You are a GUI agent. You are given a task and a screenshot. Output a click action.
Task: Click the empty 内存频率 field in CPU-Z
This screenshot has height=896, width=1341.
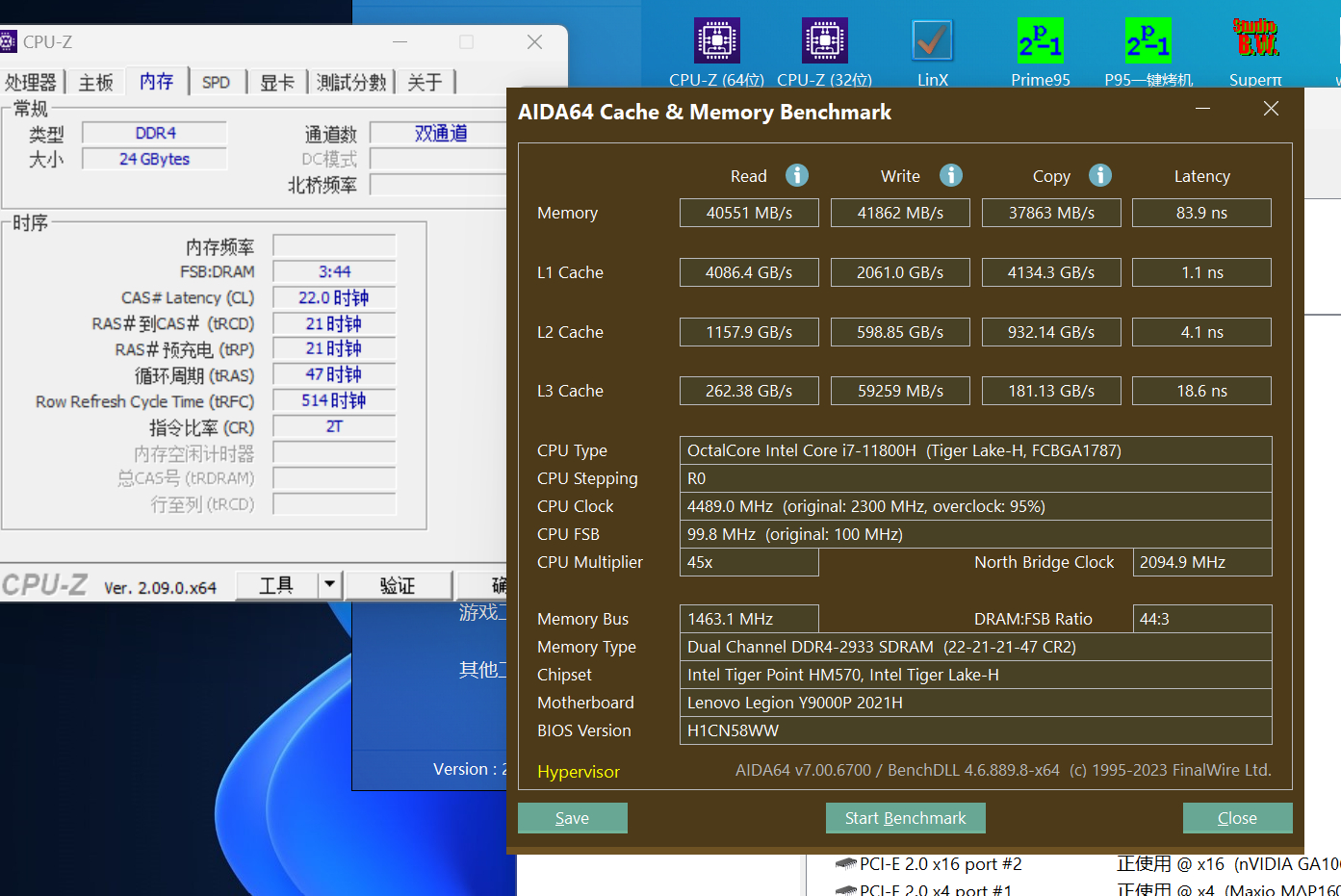(x=334, y=245)
